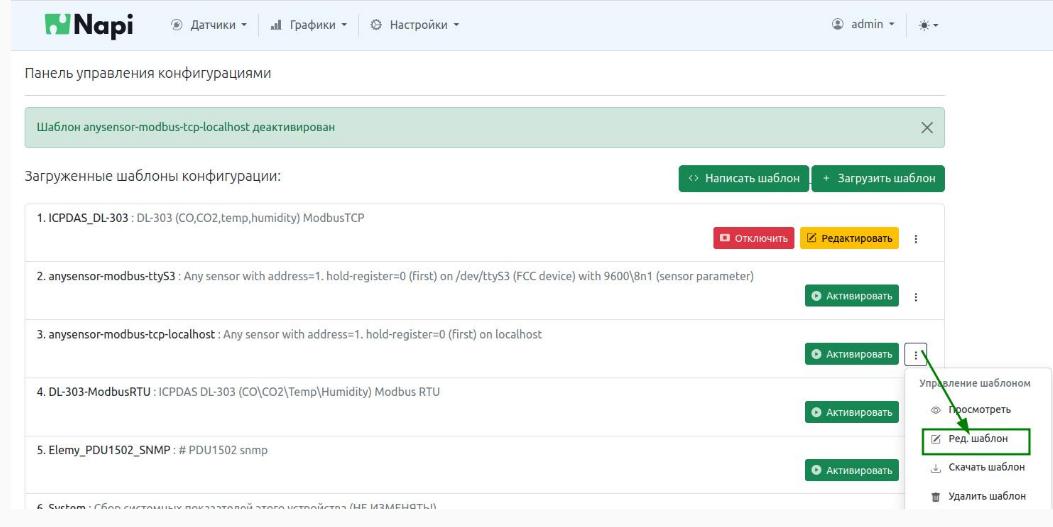Select Просмотреть in template menu
Viewport: 1053px width, 527px height.
tap(974, 410)
